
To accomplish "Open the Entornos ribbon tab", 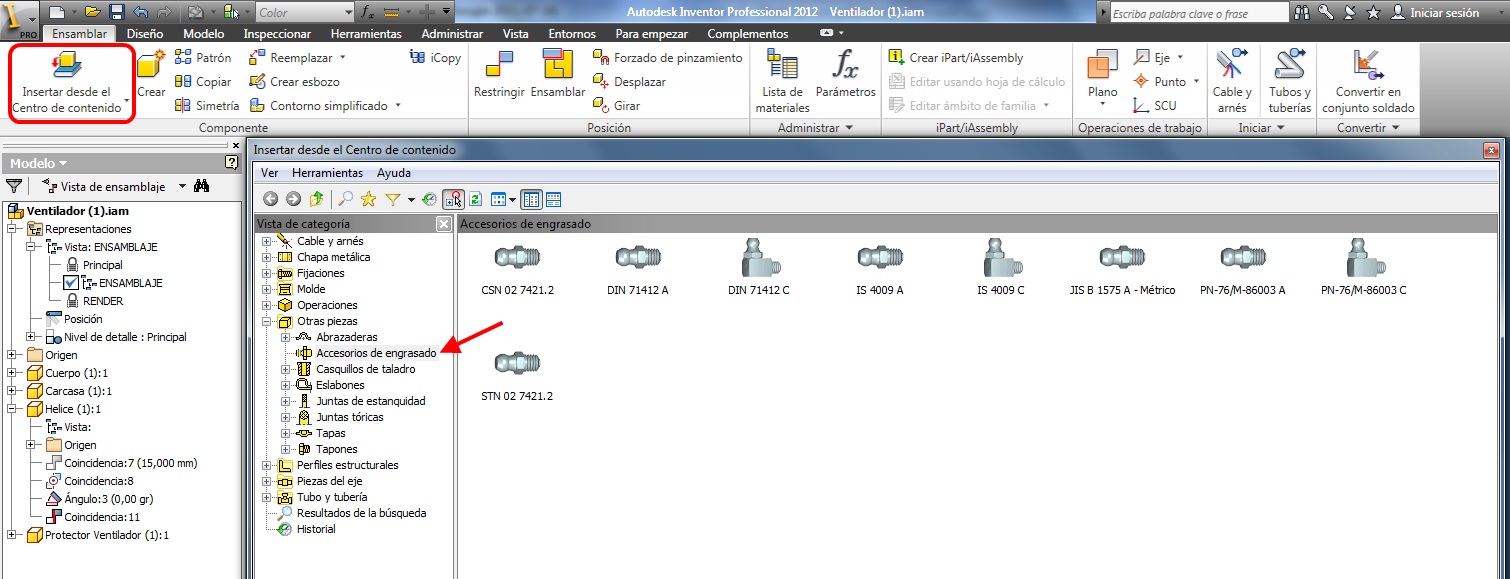I will point(572,33).
